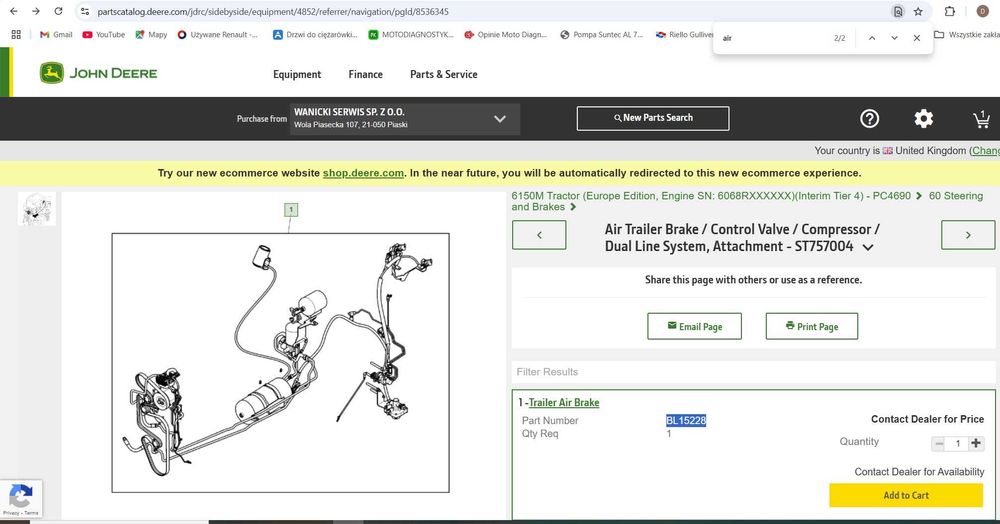Click the find-in-page search field
This screenshot has height=524, width=1000.
[x=772, y=38]
